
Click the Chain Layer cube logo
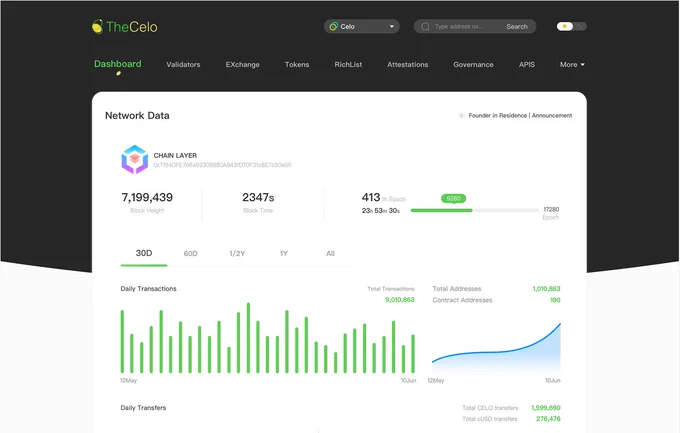point(134,159)
